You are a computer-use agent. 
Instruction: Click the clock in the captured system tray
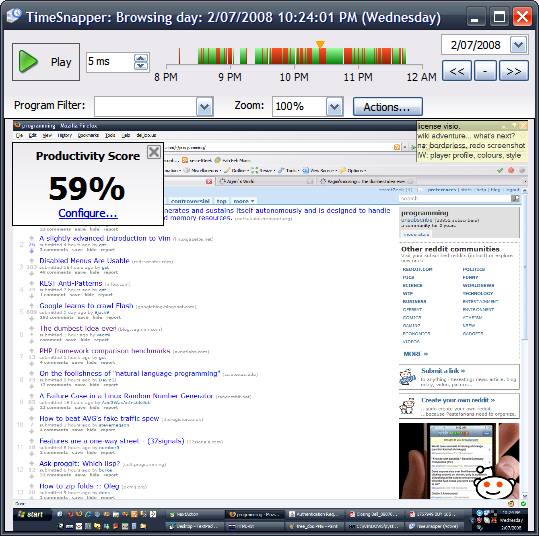[512, 520]
